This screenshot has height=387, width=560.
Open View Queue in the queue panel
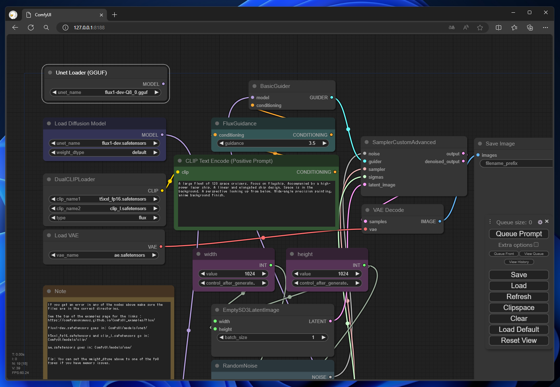click(534, 254)
